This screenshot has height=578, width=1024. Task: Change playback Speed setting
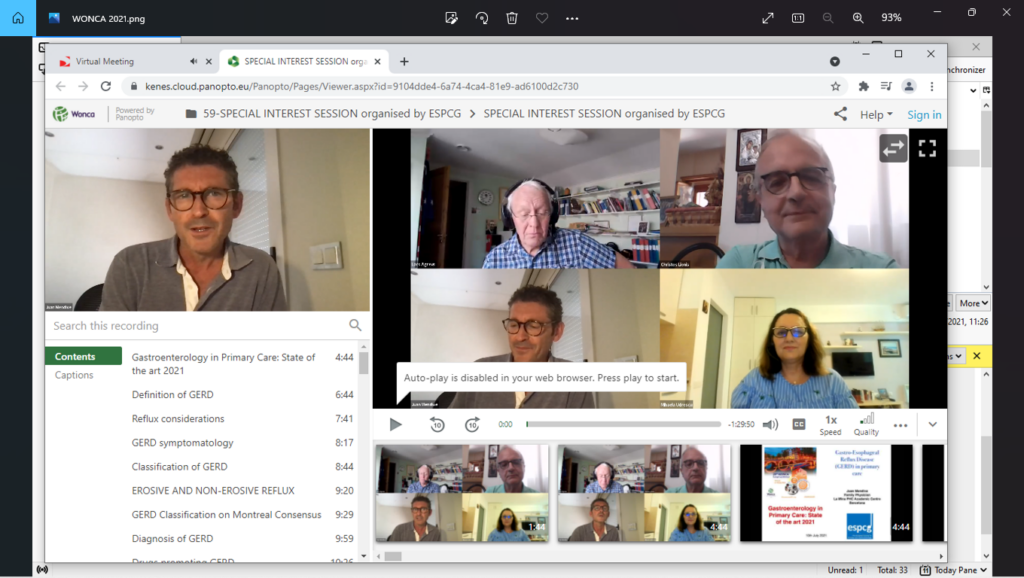(831, 425)
